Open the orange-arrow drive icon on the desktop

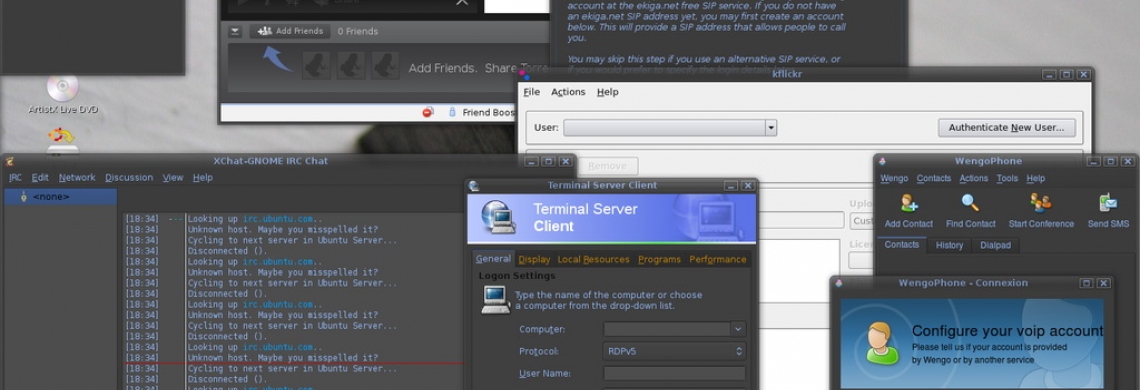(x=63, y=140)
